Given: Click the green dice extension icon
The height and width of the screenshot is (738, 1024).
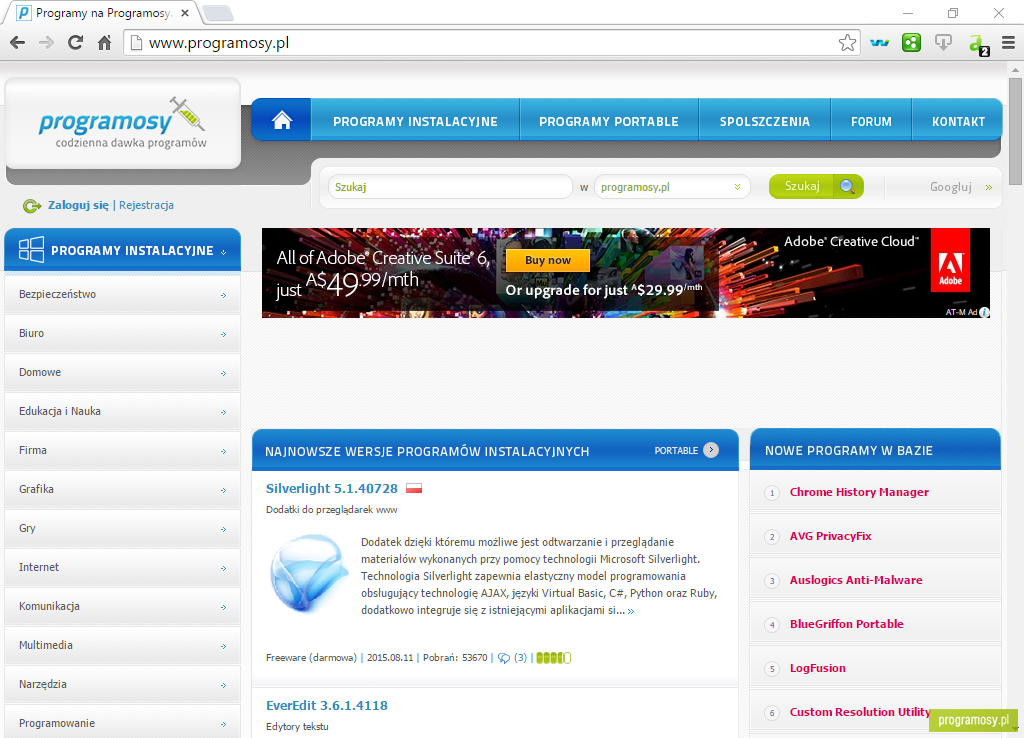Looking at the screenshot, I should (911, 43).
